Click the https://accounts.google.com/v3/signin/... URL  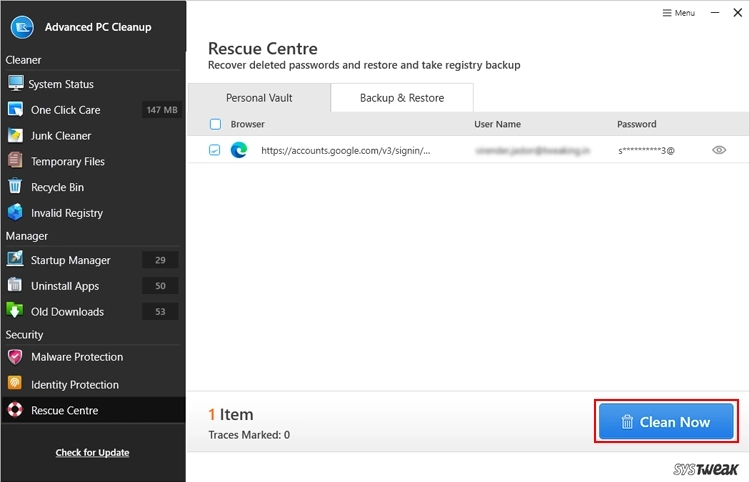(345, 151)
